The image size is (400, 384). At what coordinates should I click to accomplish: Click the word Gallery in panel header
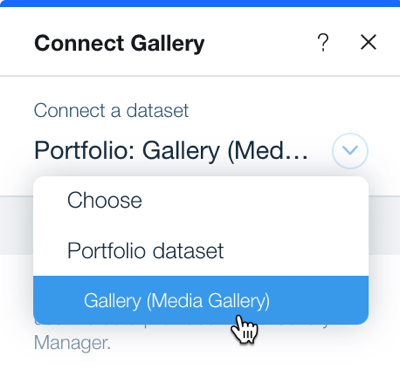(x=167, y=44)
